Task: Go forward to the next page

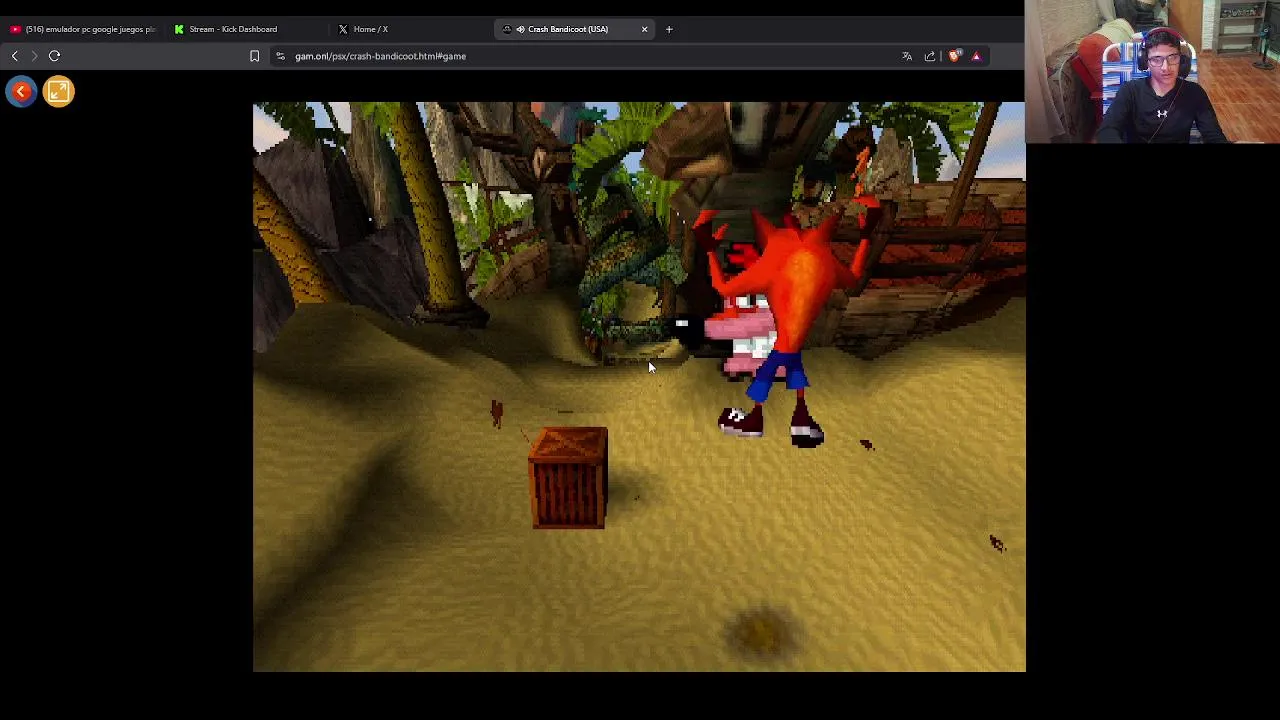Action: (x=34, y=56)
